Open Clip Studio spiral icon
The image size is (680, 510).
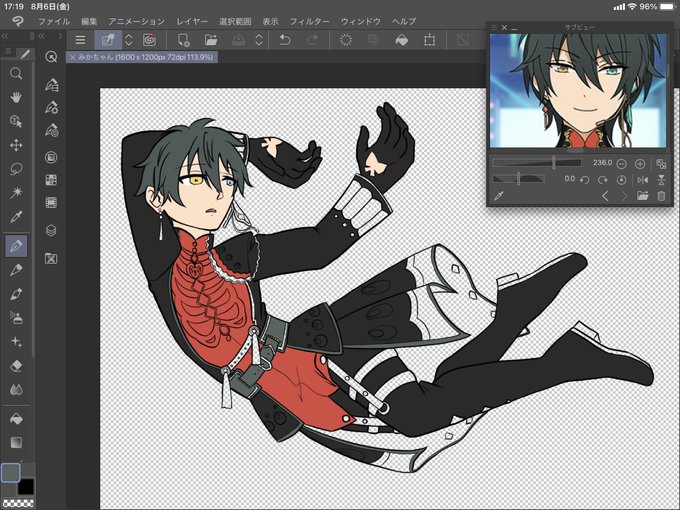pyautogui.click(x=149, y=40)
